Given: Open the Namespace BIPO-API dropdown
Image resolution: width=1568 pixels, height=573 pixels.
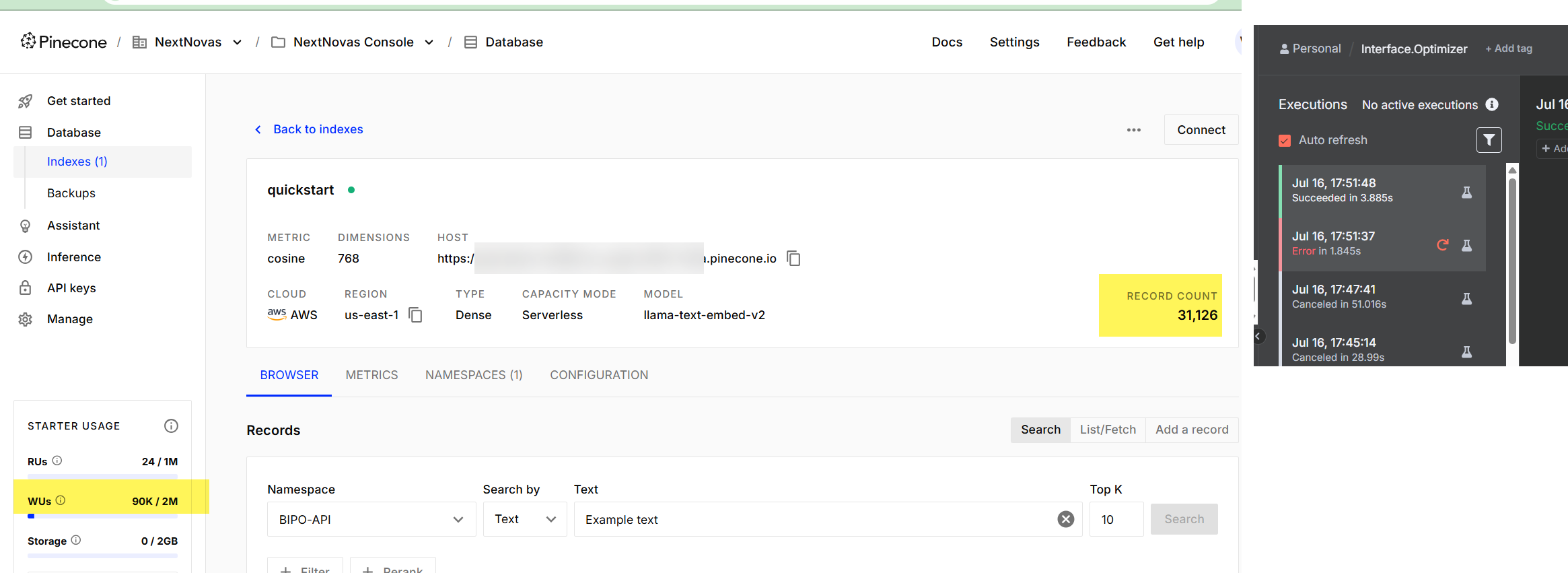Looking at the screenshot, I should 371,519.
